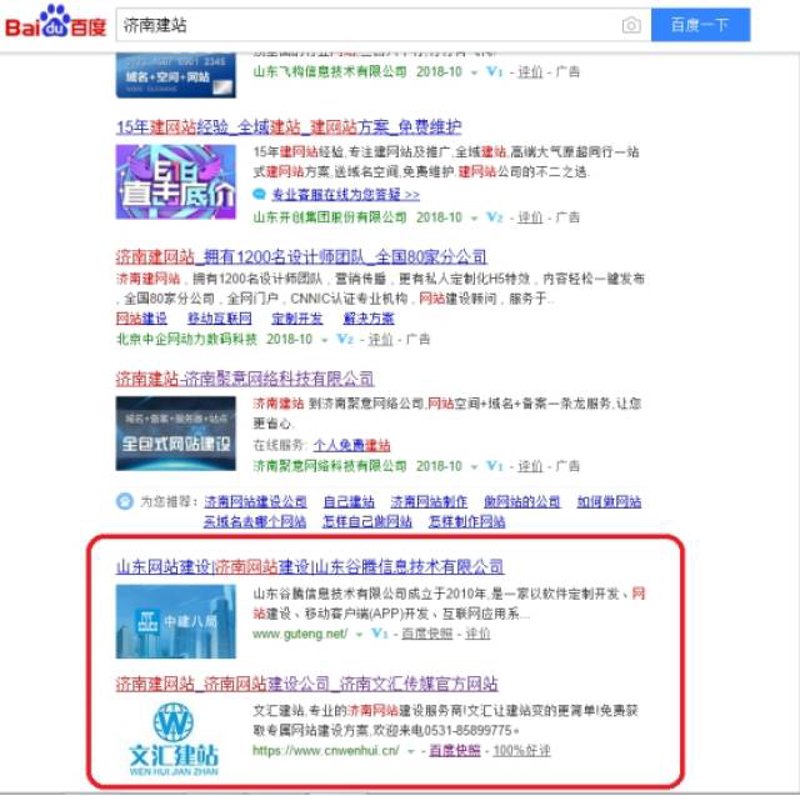The height and width of the screenshot is (796, 800).
Task: Expand dropdown arrow after www.cnwenhui.cn
Action: coord(411,752)
